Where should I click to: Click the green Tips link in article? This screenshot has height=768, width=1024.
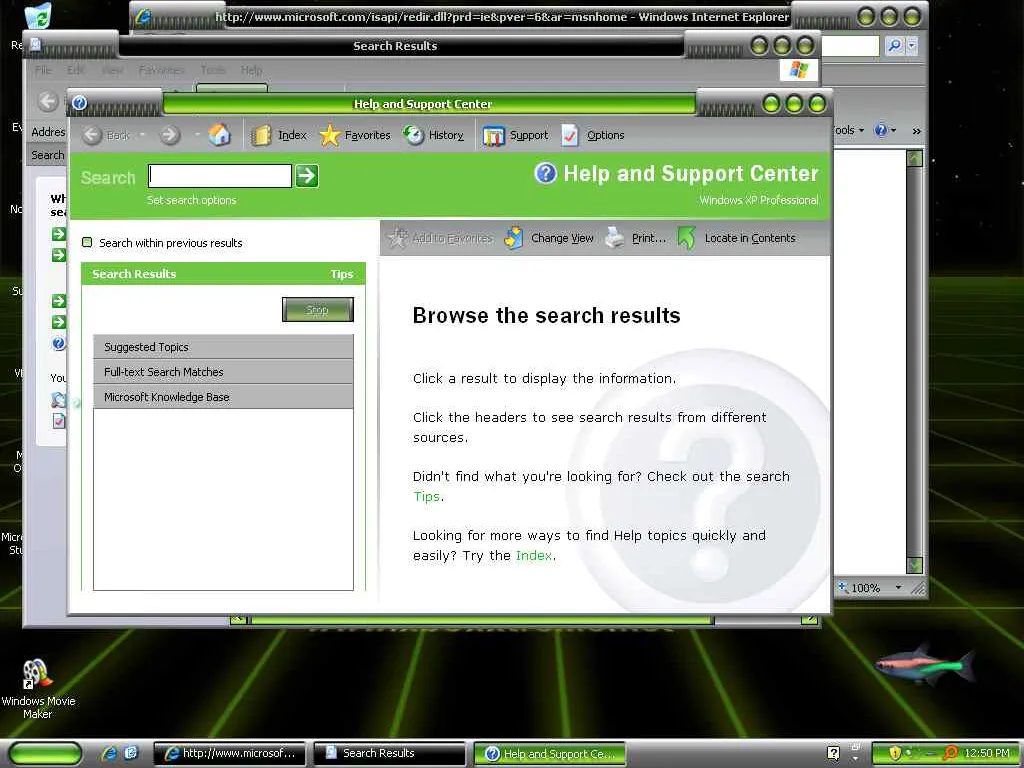coord(426,496)
